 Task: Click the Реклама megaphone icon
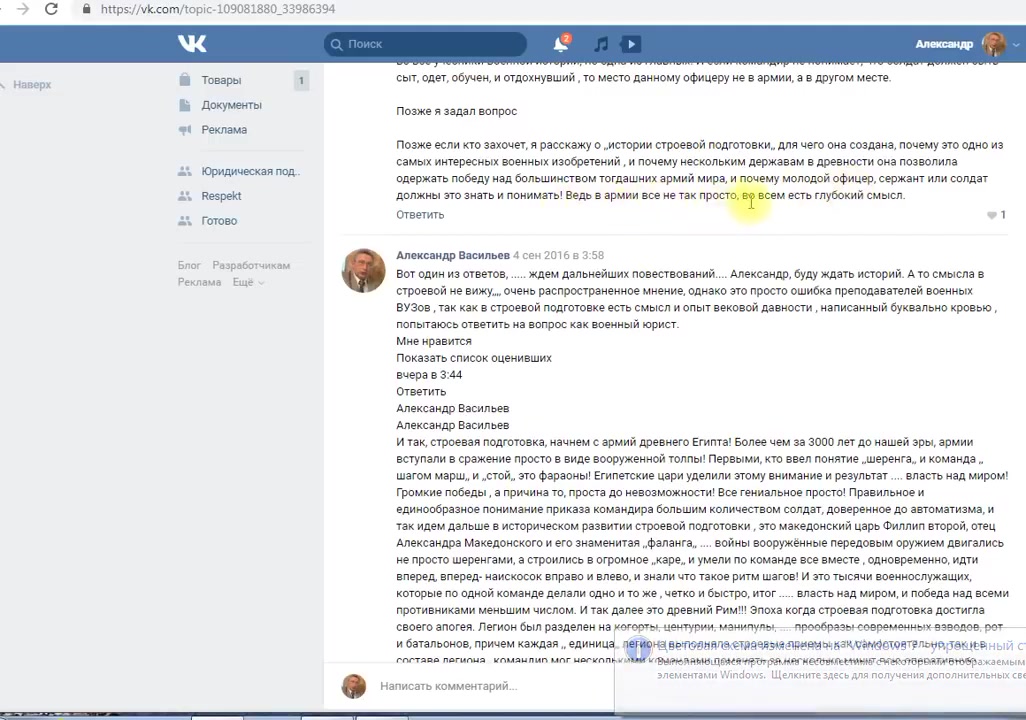pos(185,130)
